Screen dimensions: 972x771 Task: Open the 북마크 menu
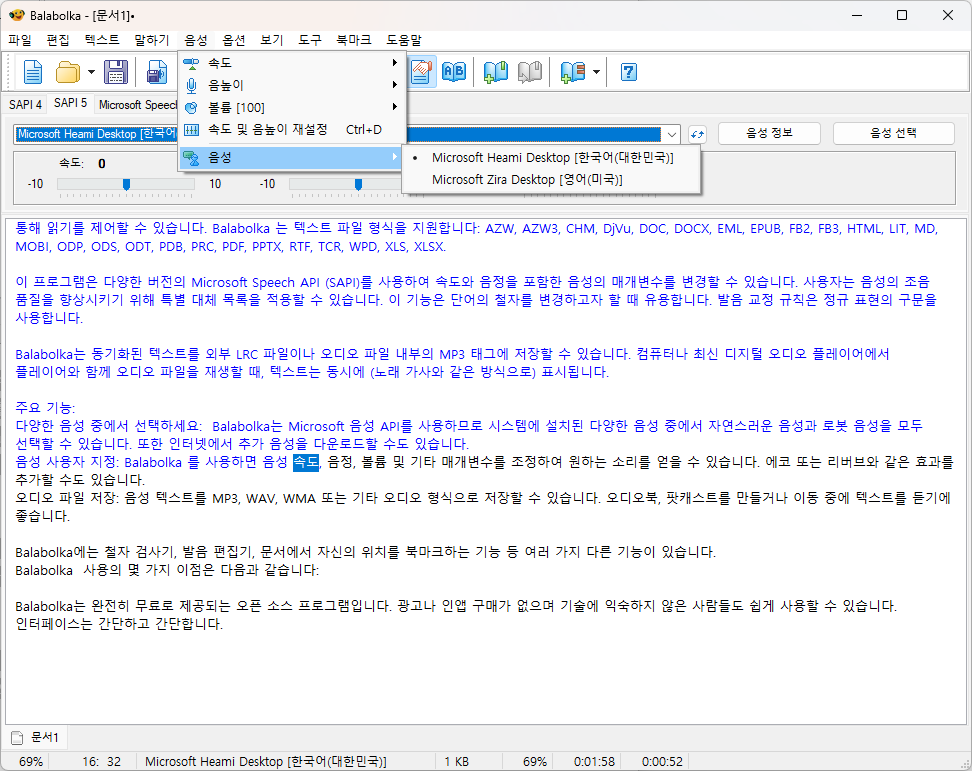353,40
